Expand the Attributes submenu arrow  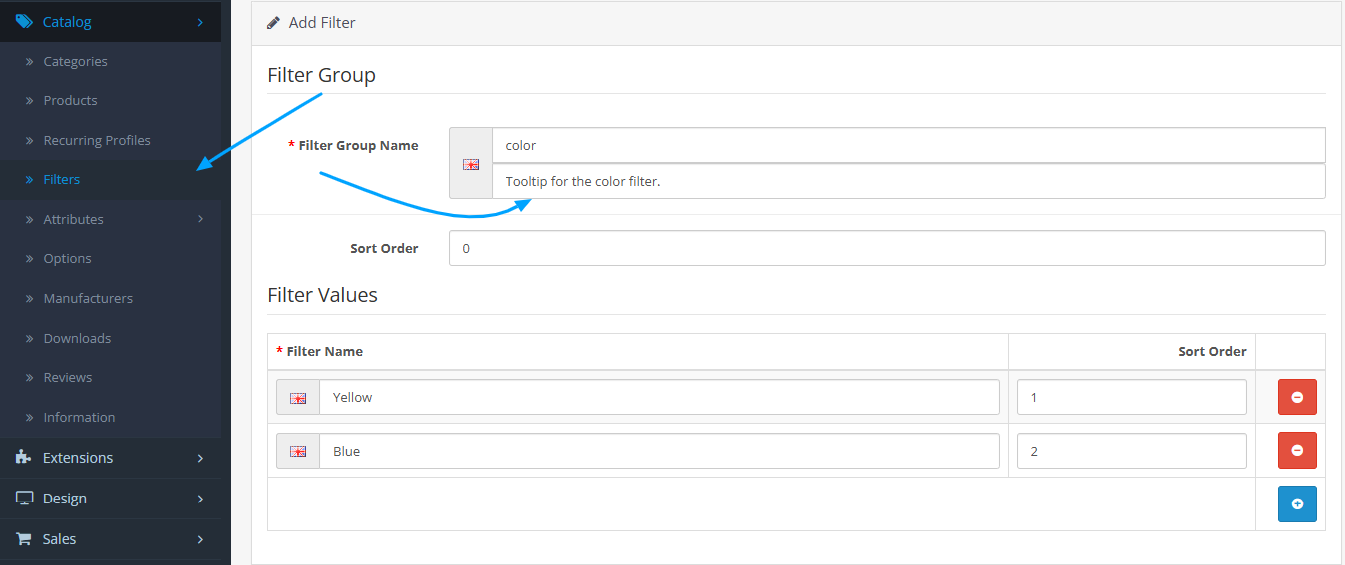[200, 219]
